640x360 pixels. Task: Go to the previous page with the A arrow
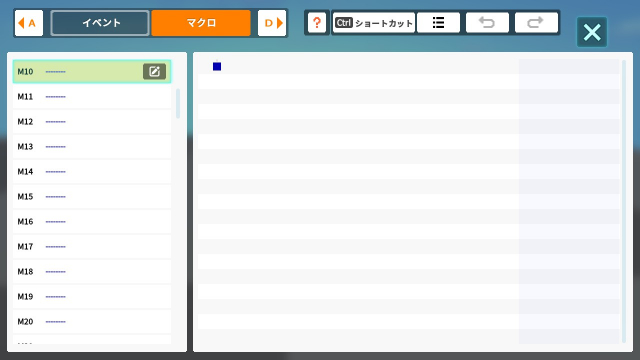coord(29,23)
